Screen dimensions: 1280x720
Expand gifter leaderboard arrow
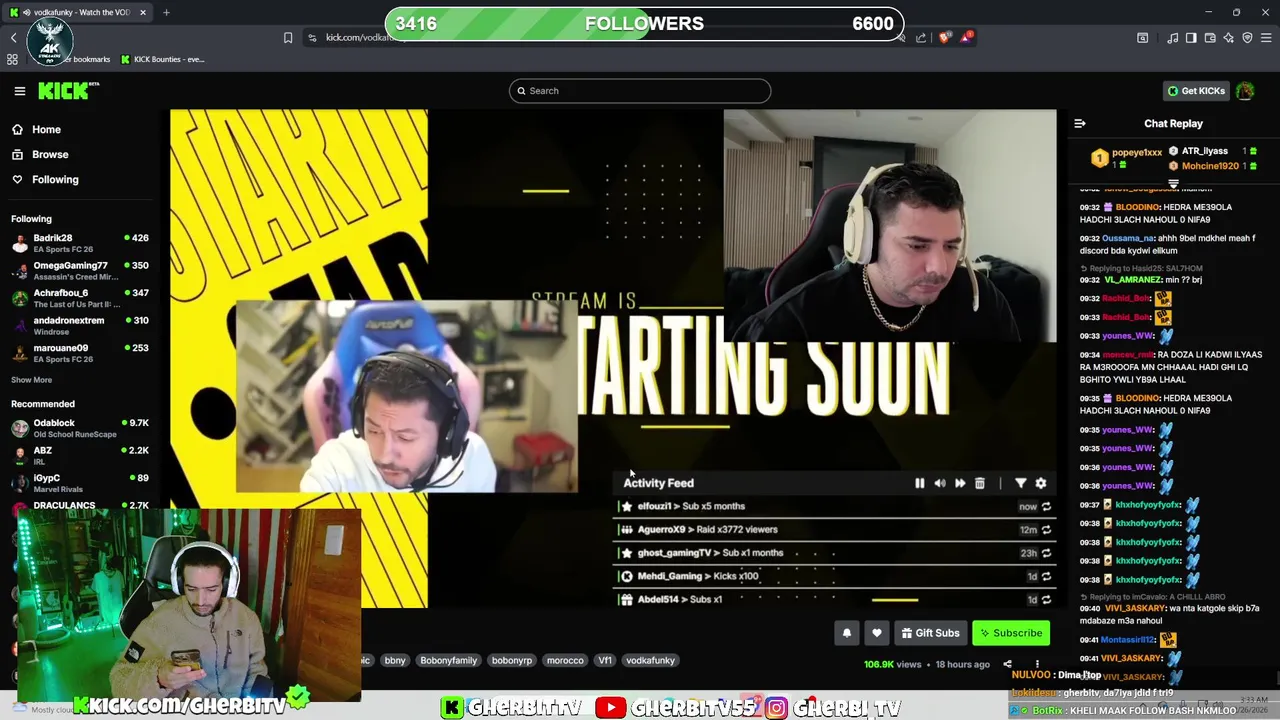tap(1173, 183)
